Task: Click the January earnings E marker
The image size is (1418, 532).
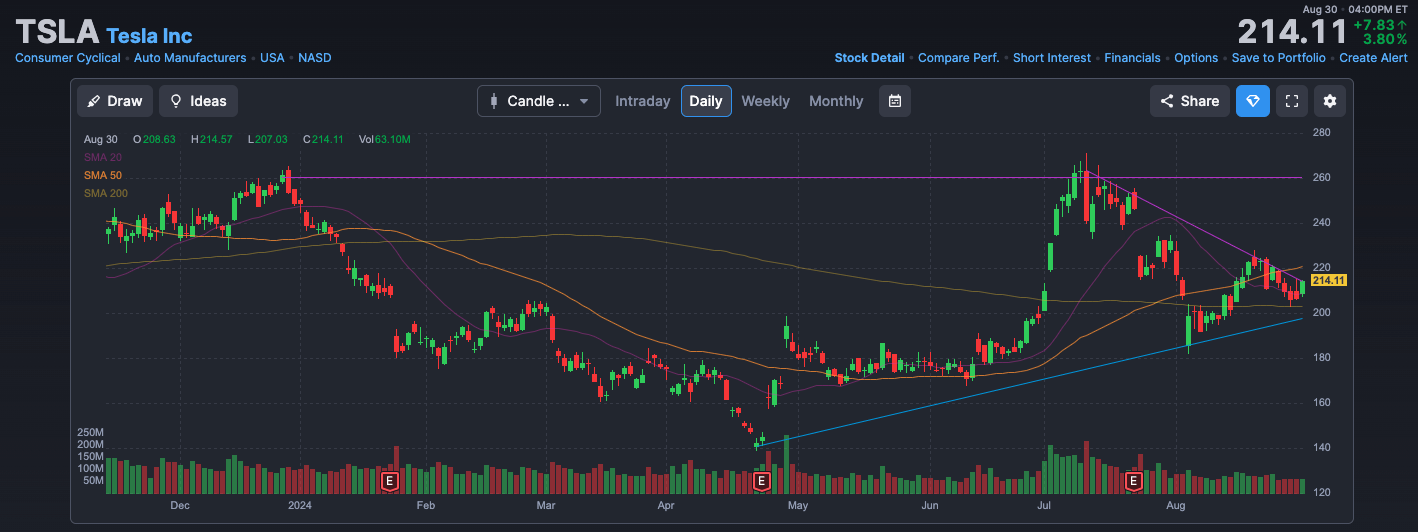Action: [390, 481]
